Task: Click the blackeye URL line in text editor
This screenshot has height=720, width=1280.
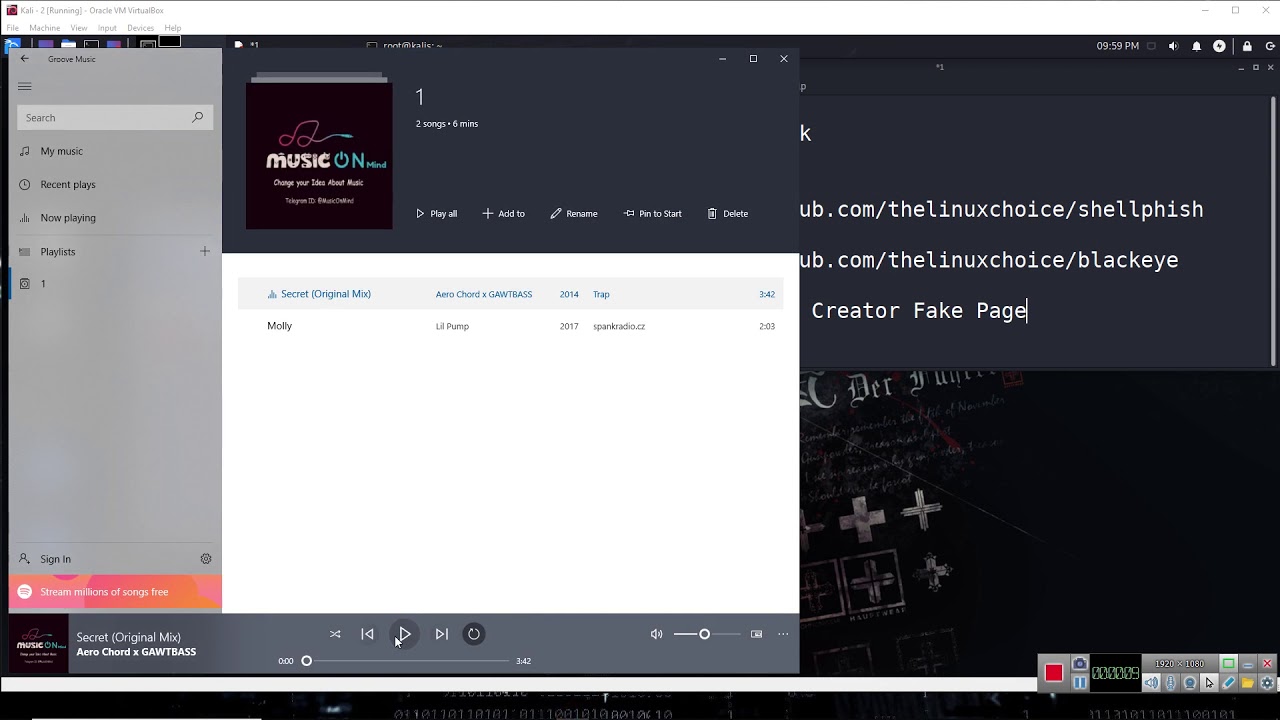Action: pos(989,260)
